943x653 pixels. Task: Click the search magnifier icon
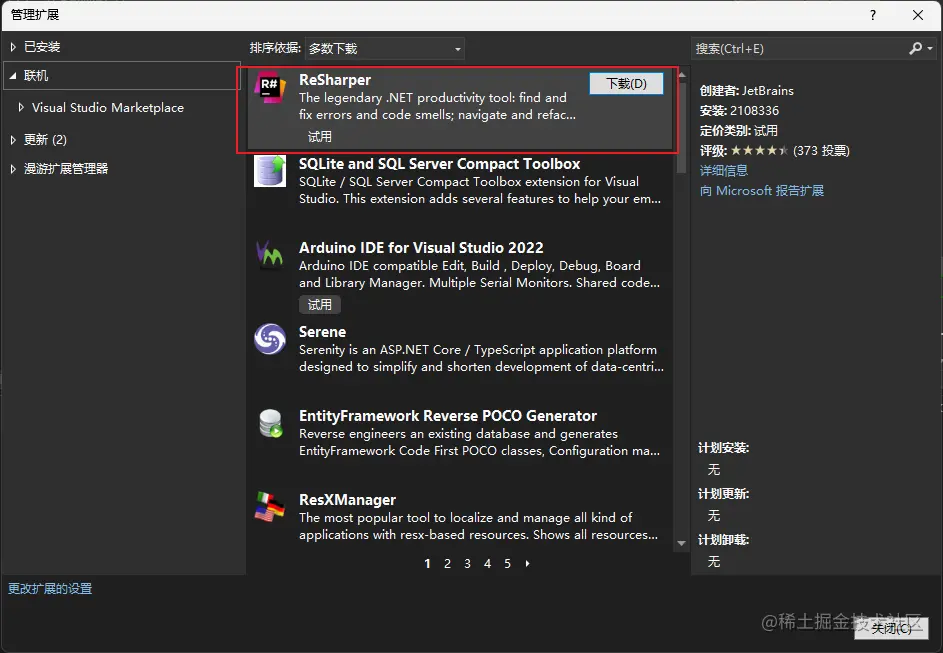(915, 48)
